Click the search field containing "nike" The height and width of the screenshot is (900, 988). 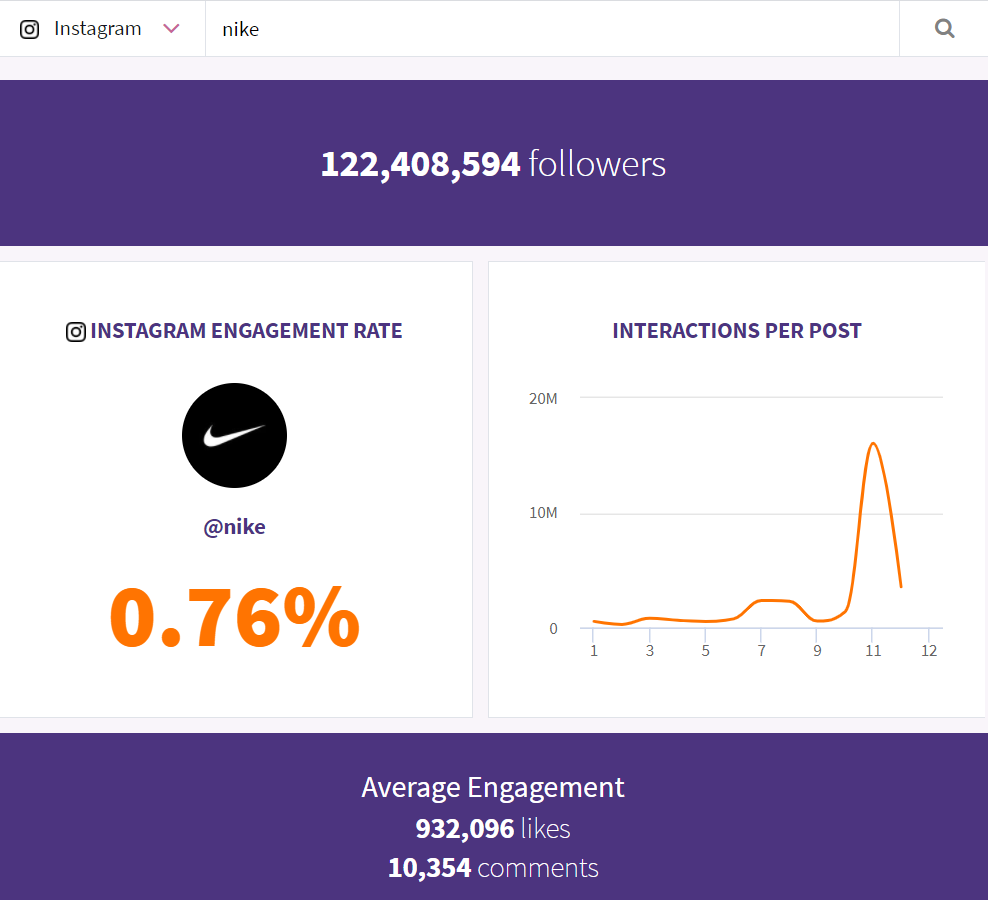click(550, 29)
